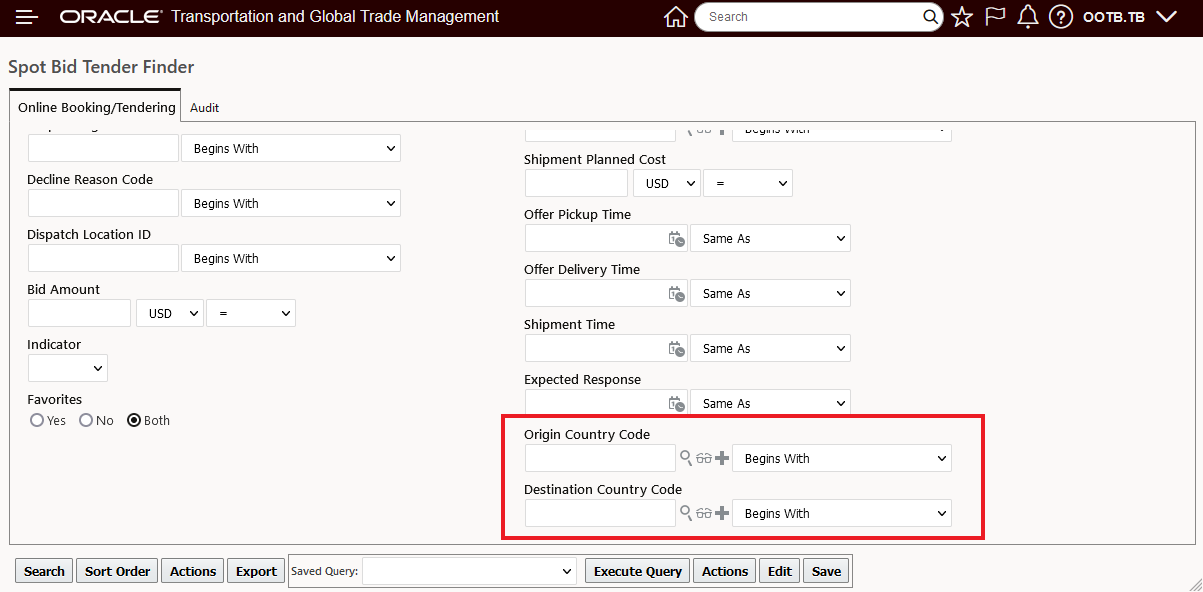
Task: Select the Favorites Both radio button
Action: point(134,421)
